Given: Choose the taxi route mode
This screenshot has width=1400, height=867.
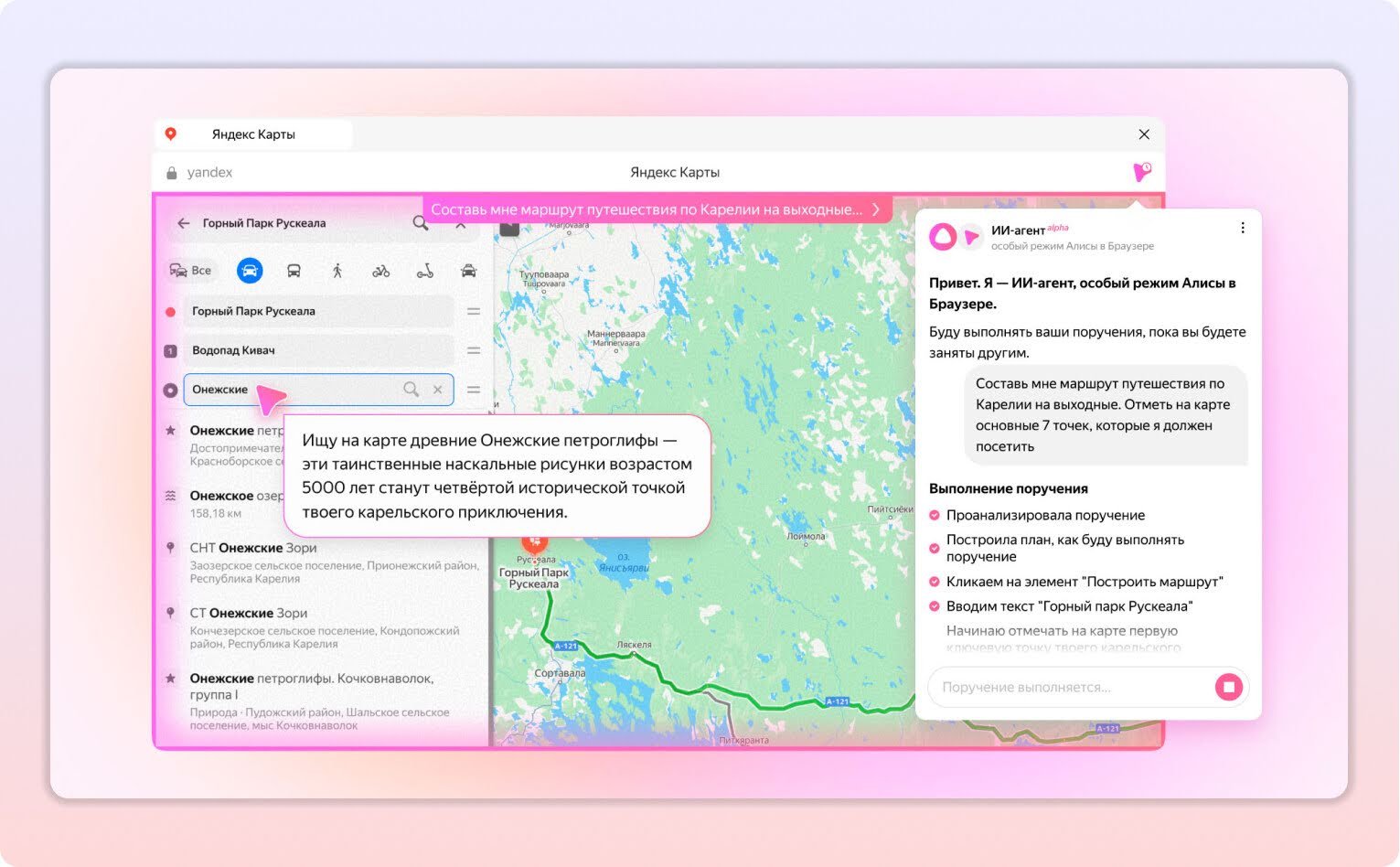Looking at the screenshot, I should point(469,271).
